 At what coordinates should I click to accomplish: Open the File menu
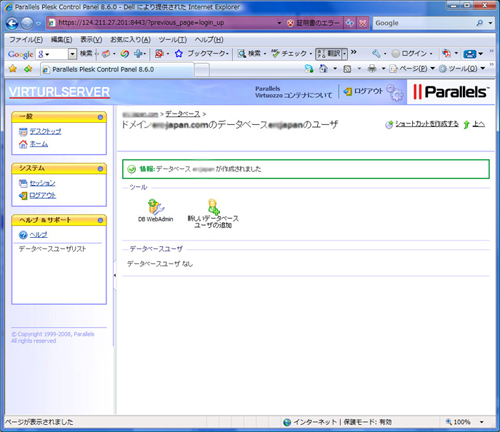click(26, 40)
